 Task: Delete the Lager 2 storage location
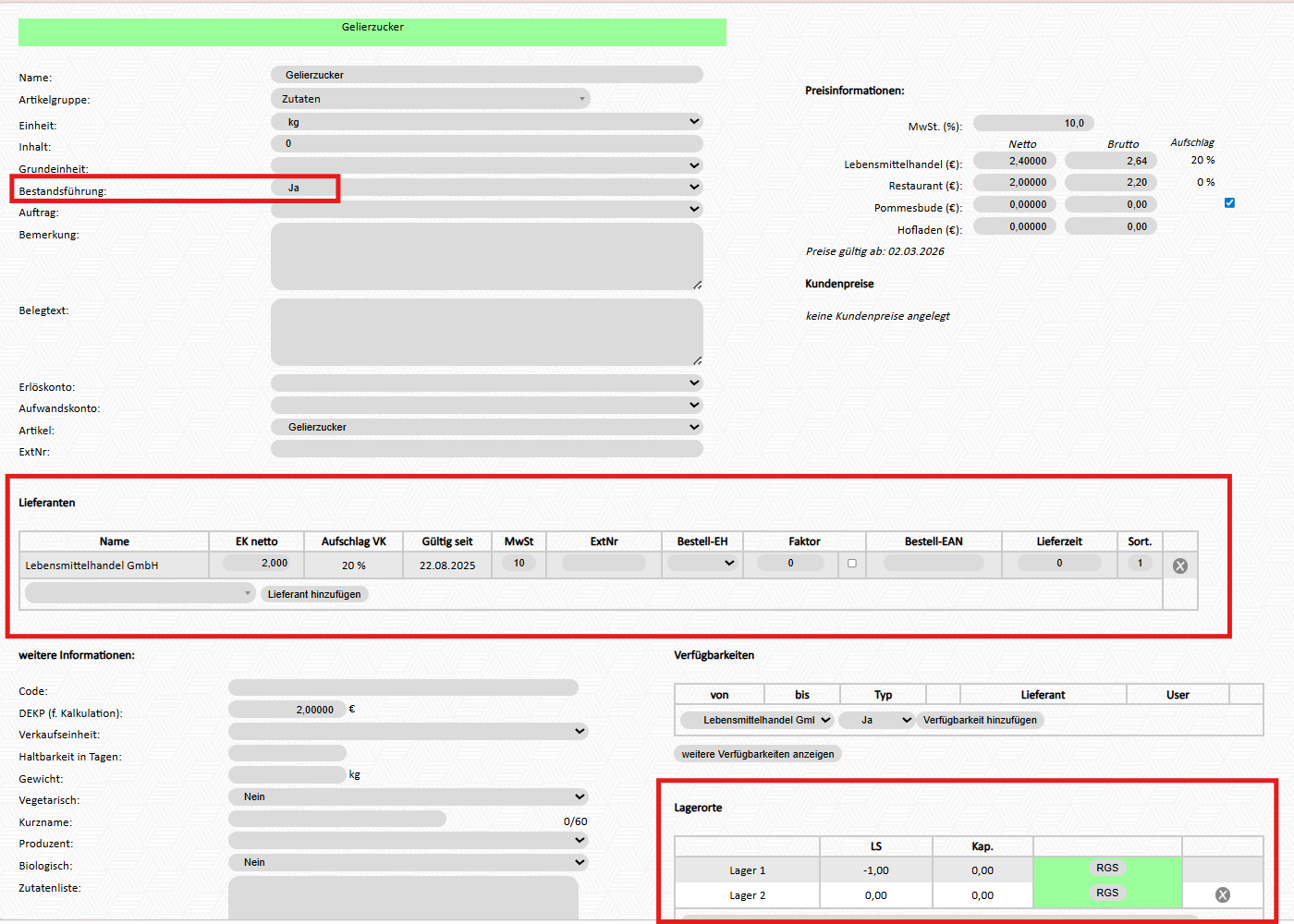1222,894
